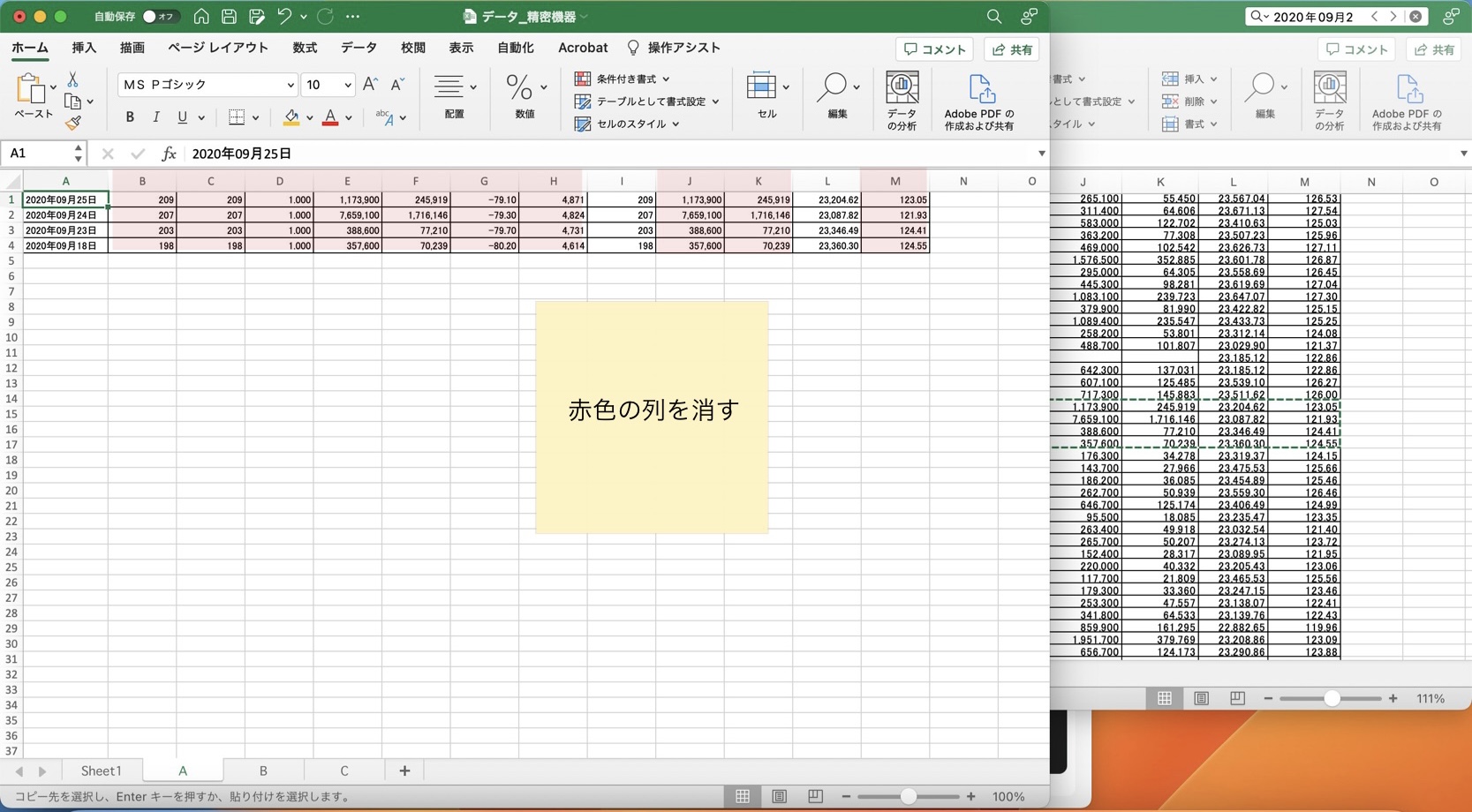This screenshot has width=1472, height=812.
Task: Switch to Sheet1 sheet tab
Action: coord(102,771)
